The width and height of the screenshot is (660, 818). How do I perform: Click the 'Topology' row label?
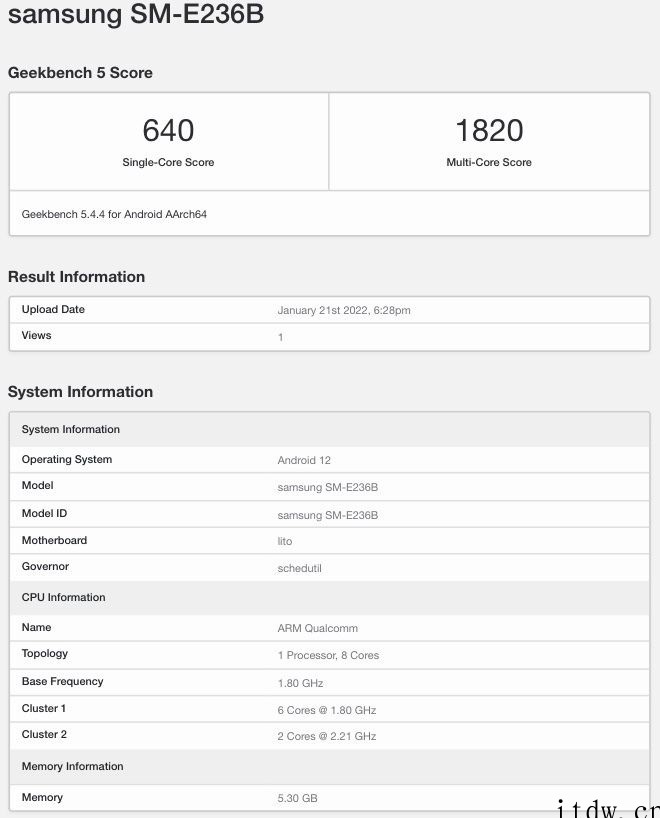[45, 654]
